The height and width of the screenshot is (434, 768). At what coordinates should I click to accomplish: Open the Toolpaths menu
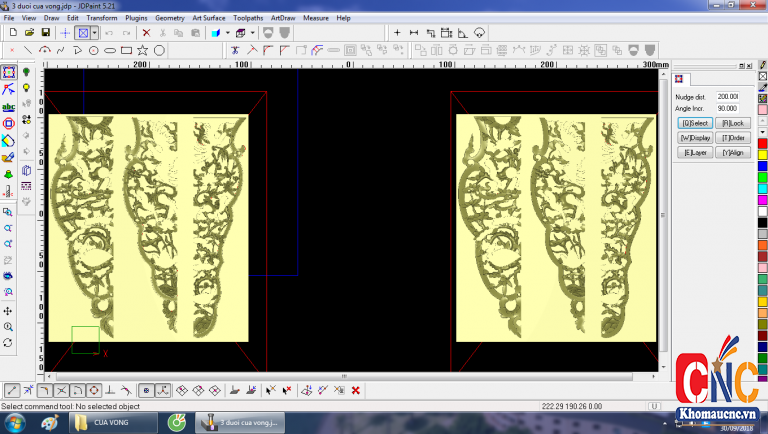click(x=247, y=18)
